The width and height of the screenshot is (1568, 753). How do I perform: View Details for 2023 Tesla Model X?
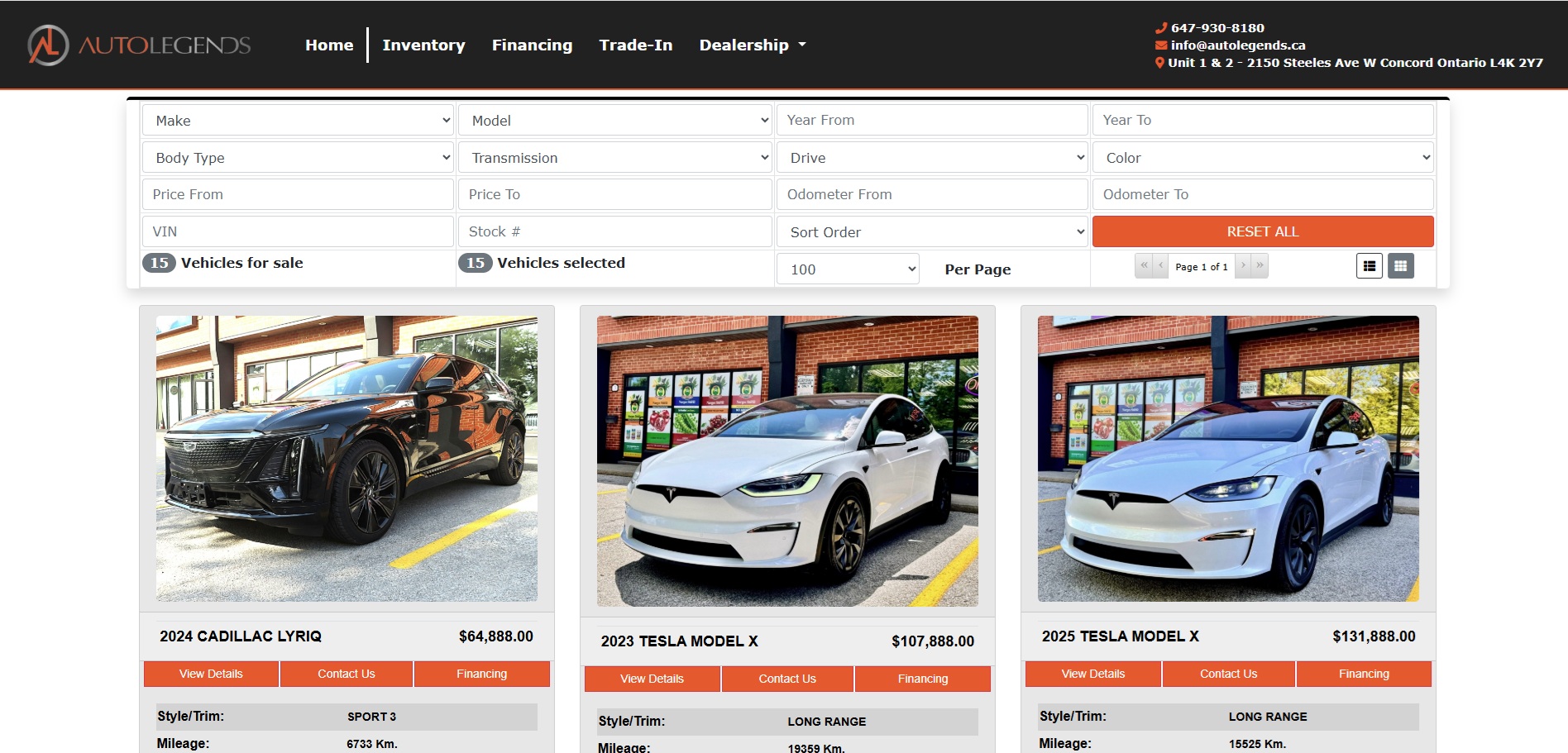[653, 679]
